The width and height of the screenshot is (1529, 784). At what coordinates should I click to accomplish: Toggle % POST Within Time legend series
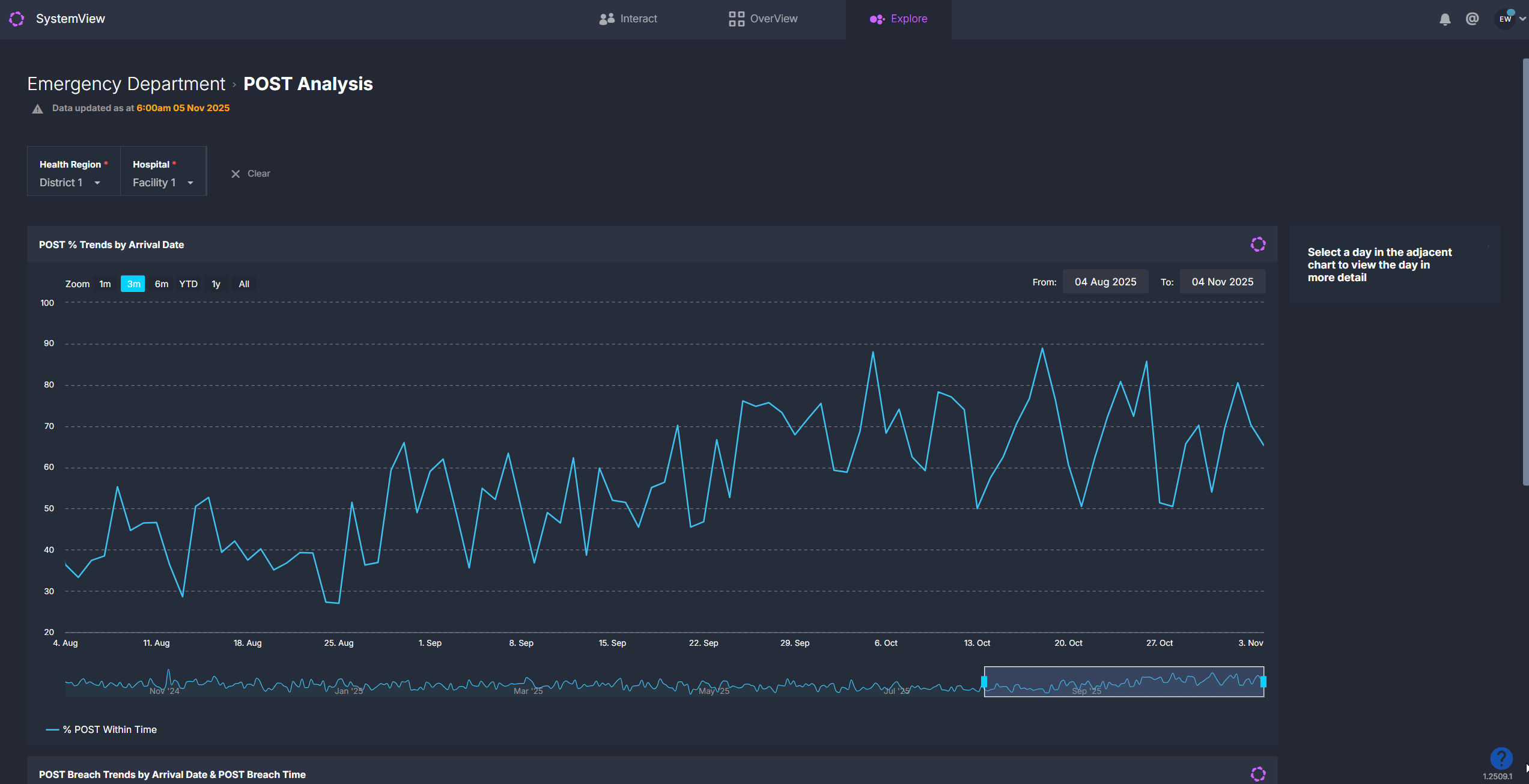pos(109,729)
